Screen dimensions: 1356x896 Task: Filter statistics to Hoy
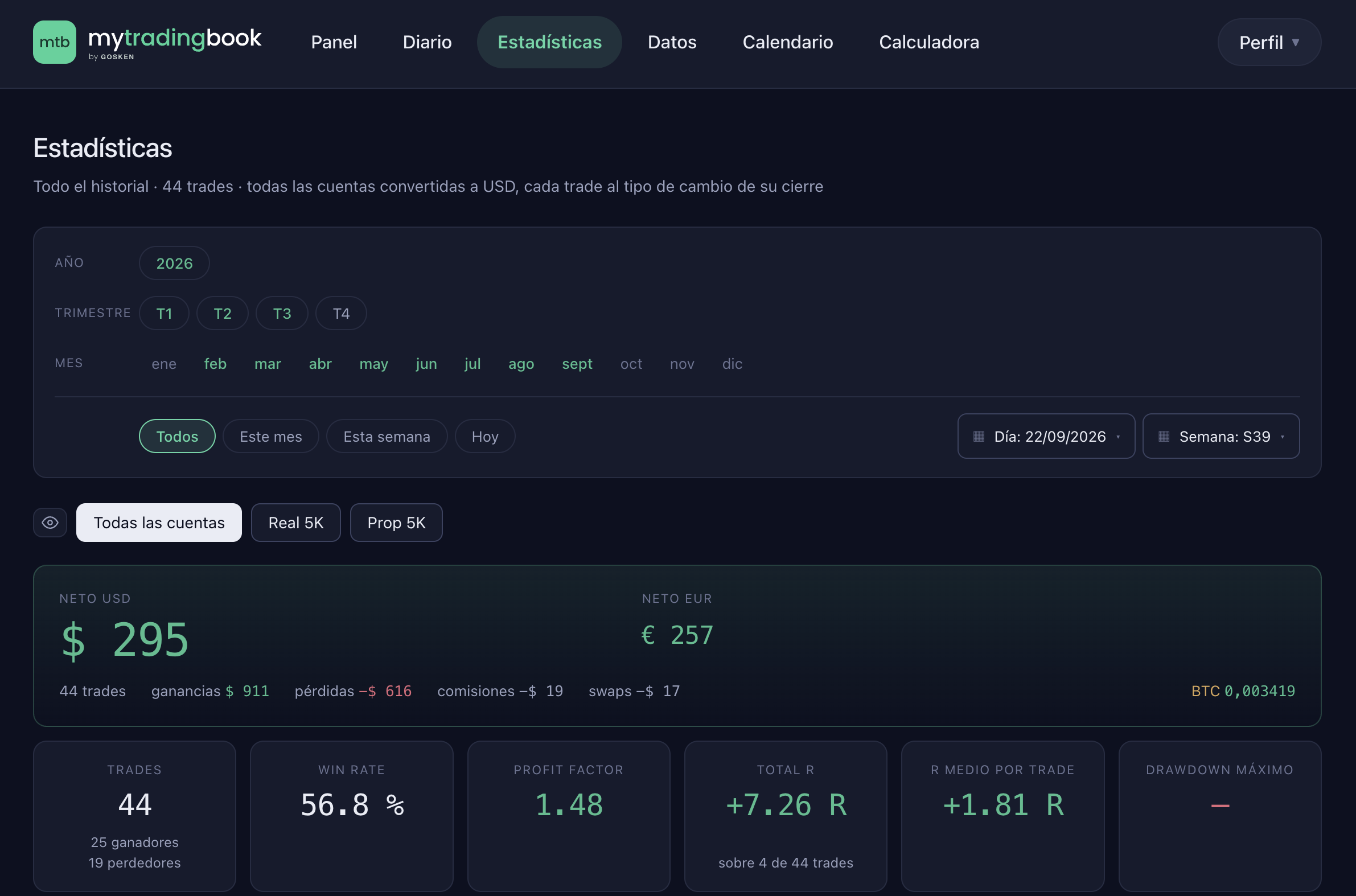485,437
